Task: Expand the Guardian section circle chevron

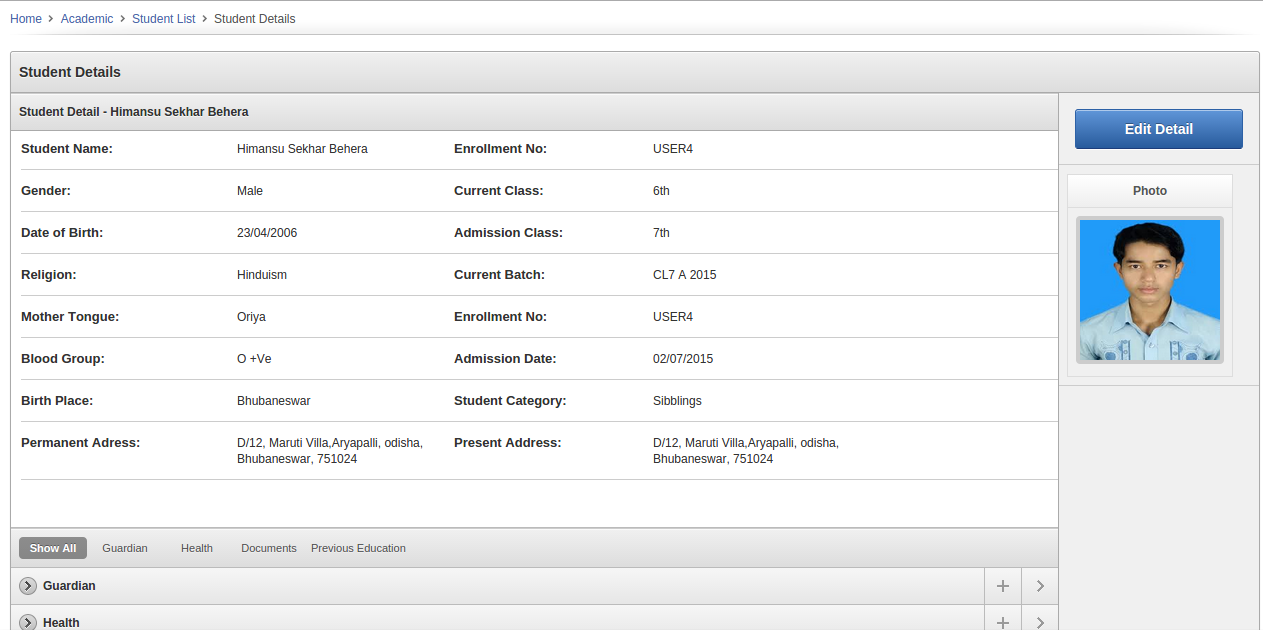Action: coord(28,586)
